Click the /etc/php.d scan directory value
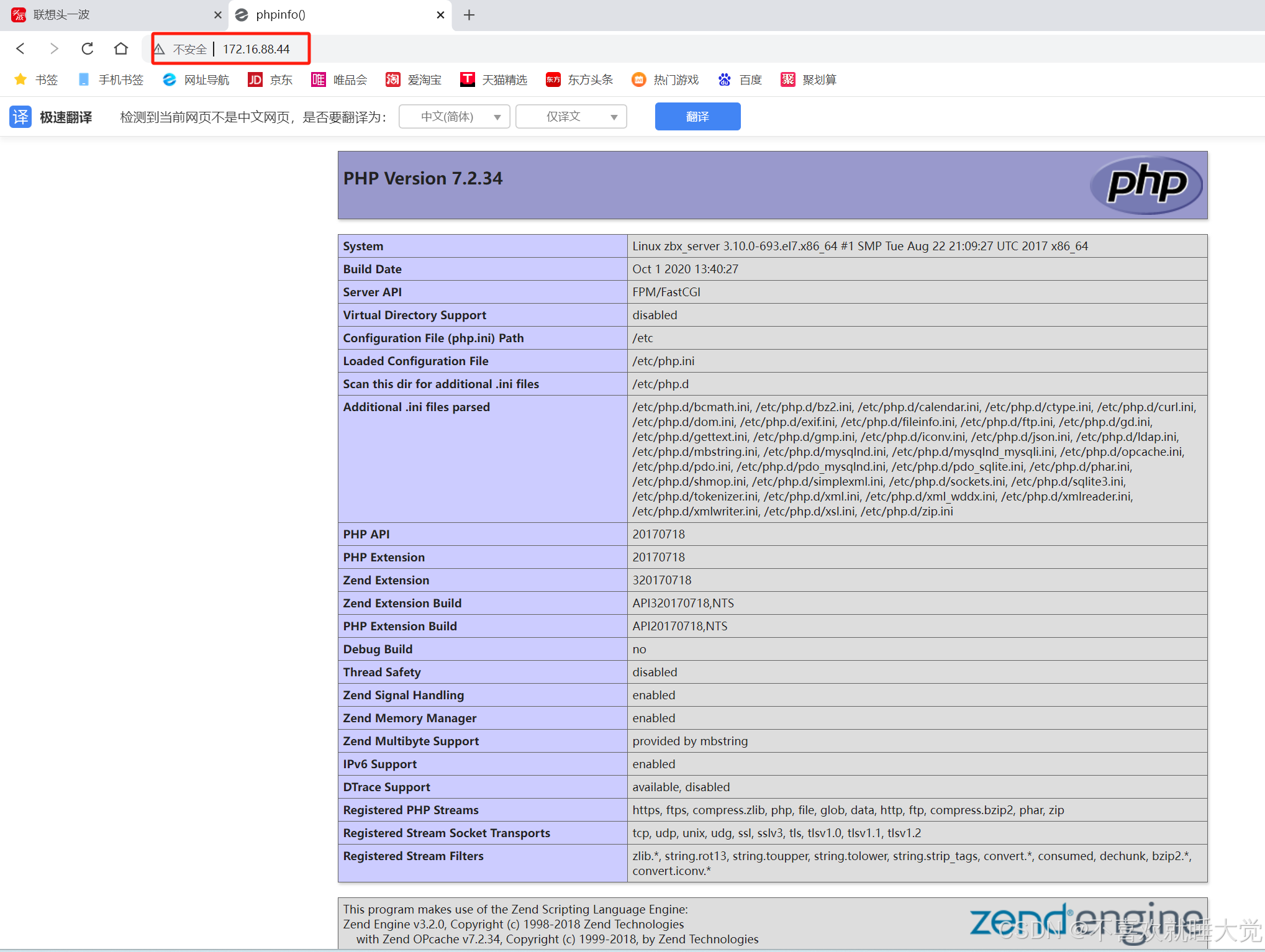The height and width of the screenshot is (952, 1265). (x=660, y=384)
